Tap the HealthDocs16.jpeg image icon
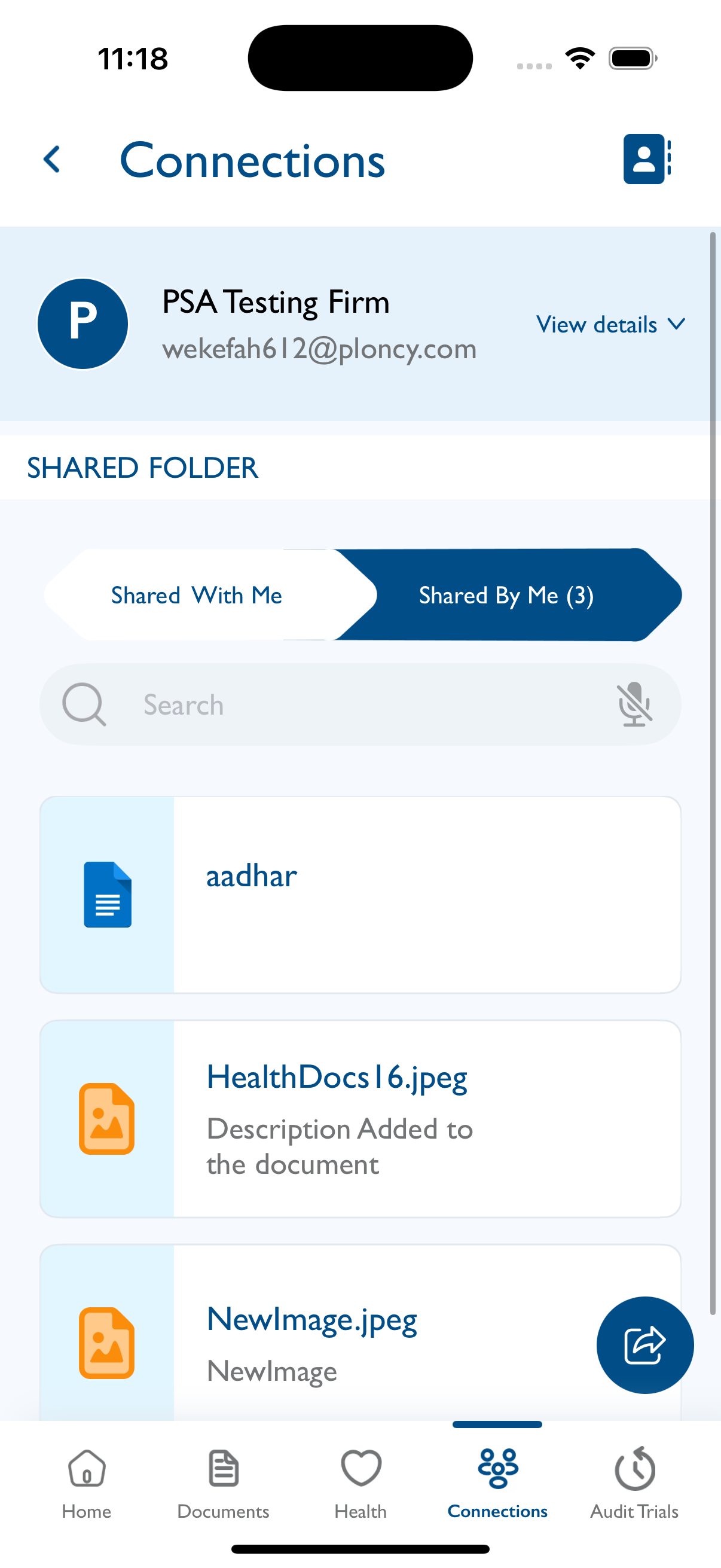This screenshot has height=1568, width=721. 106,1118
